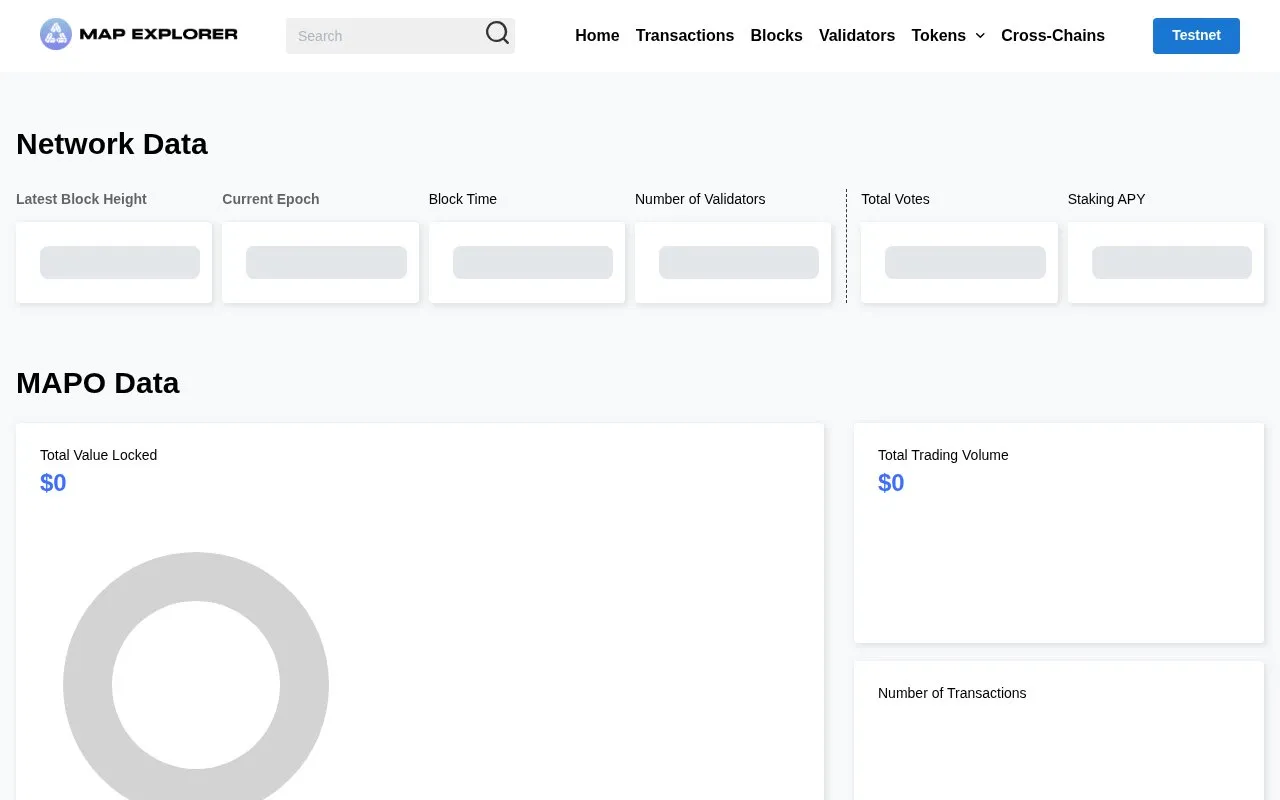
Task: Select the Block Time label
Action: 463,199
